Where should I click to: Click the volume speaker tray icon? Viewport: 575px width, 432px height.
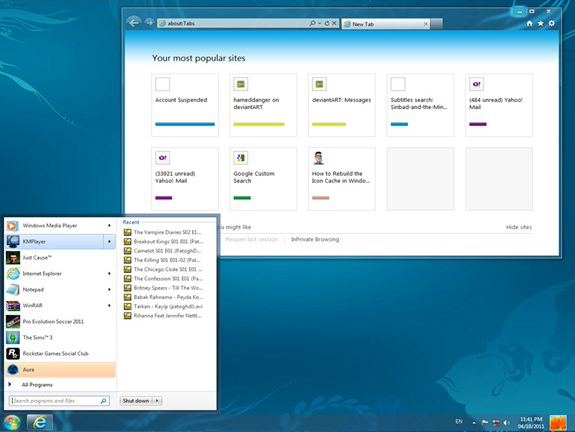[506, 422]
